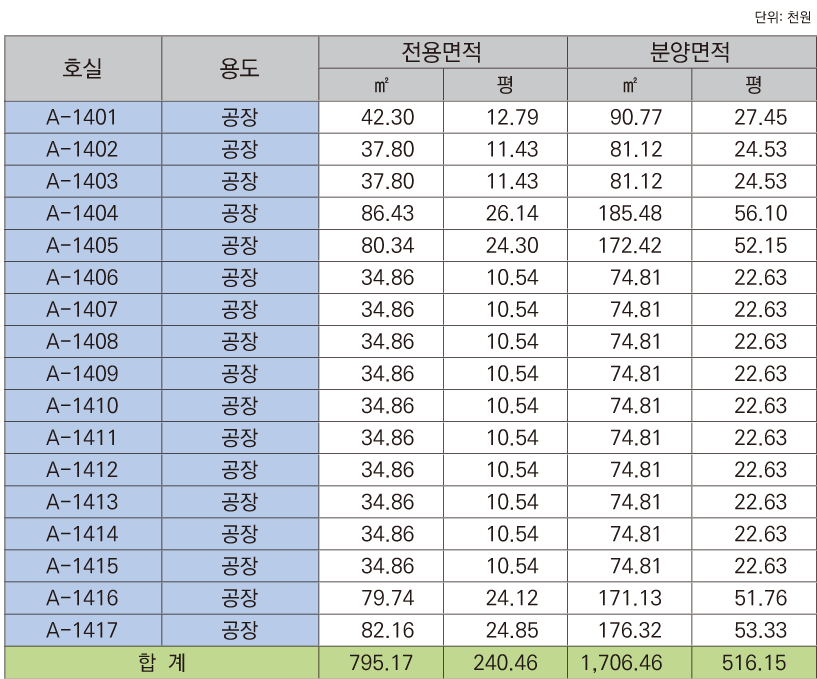This screenshot has height=679, width=817.
Task: Select the A-1401 room cell
Action: [82, 117]
